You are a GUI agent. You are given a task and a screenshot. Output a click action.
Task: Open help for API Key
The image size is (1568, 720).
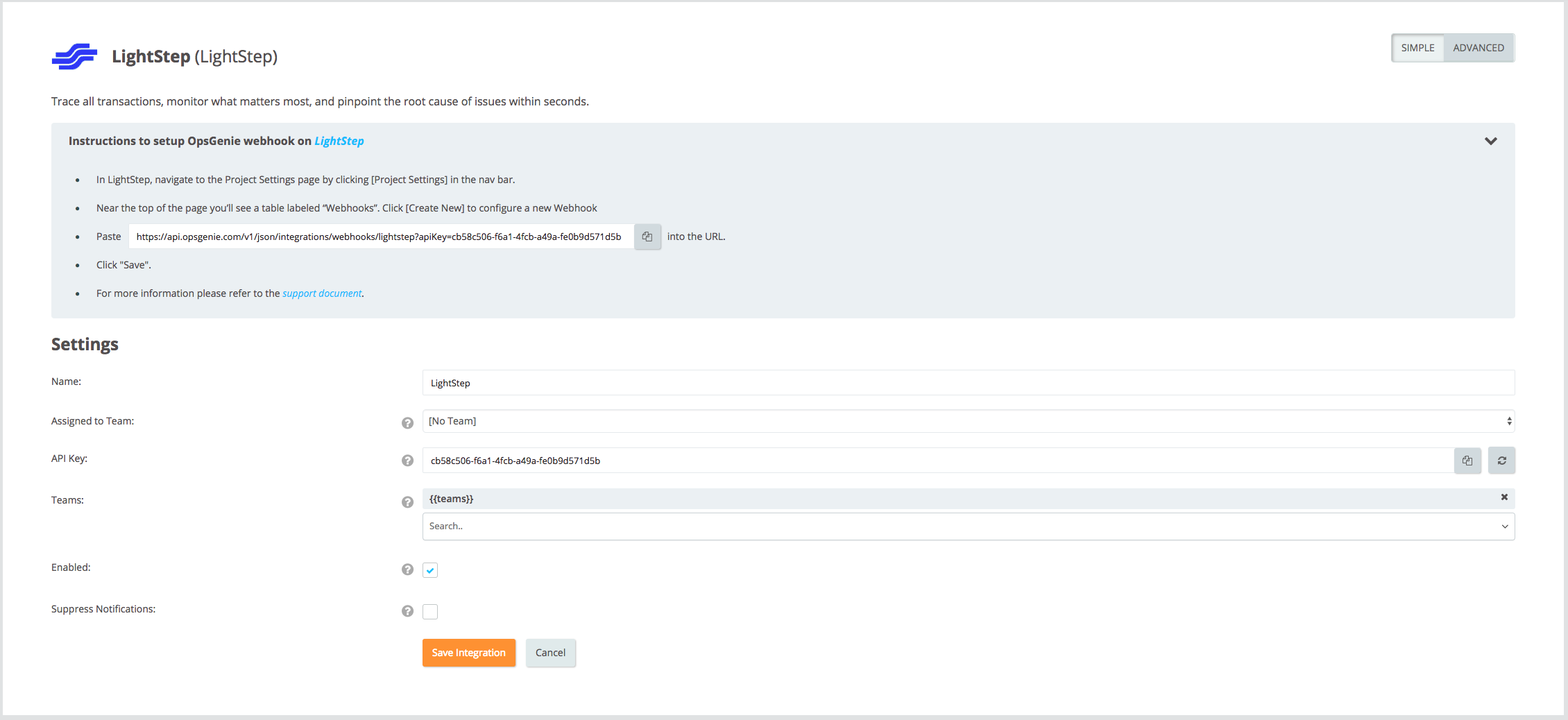pos(407,461)
